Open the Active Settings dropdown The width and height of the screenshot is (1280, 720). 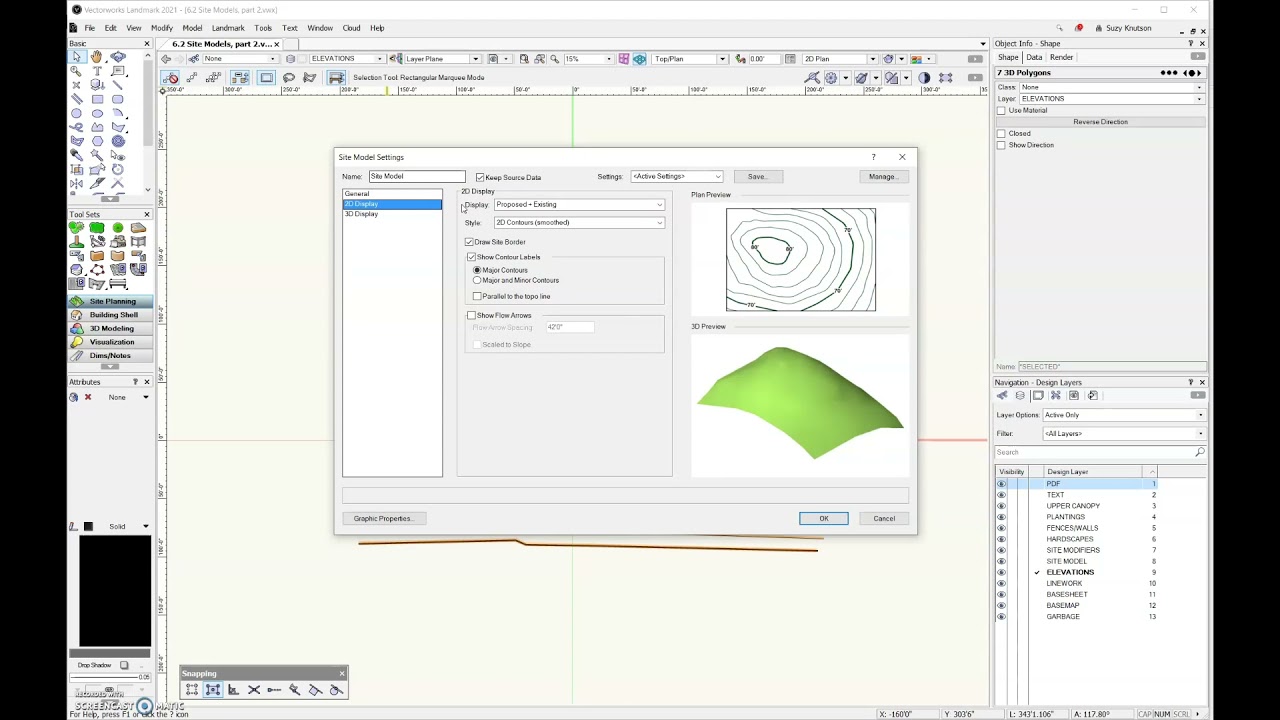[x=676, y=177]
